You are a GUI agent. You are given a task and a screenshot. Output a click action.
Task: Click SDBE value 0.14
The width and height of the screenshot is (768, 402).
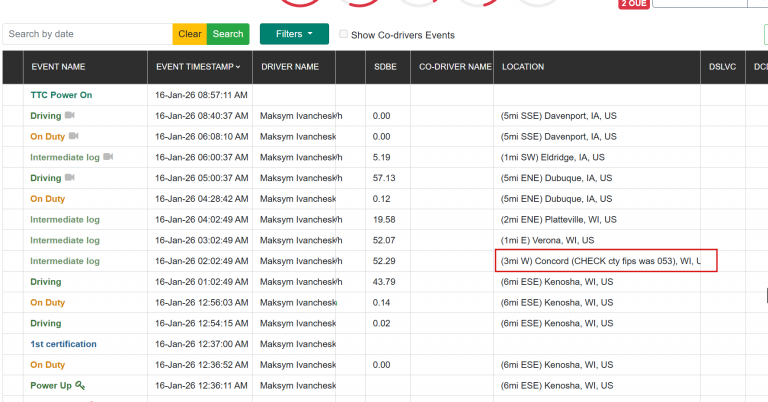(382, 303)
